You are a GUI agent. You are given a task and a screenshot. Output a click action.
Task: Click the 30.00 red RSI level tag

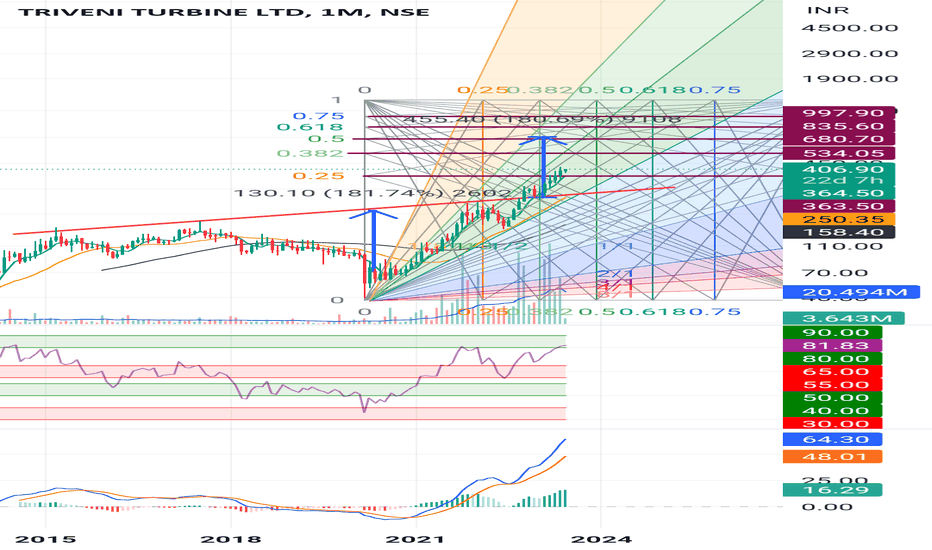(833, 424)
